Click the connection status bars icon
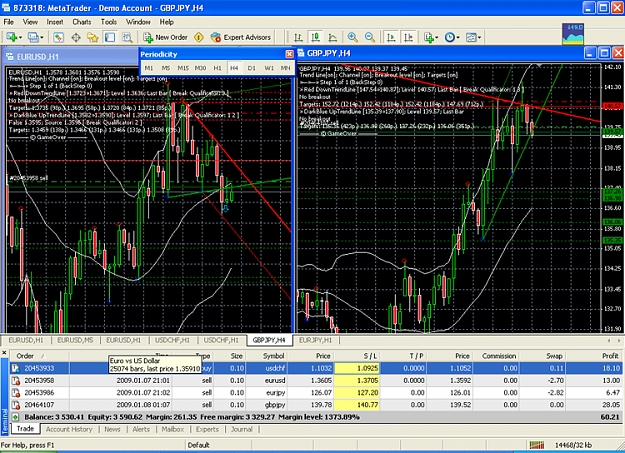Screen dimensions: 625x453 coord(537,445)
